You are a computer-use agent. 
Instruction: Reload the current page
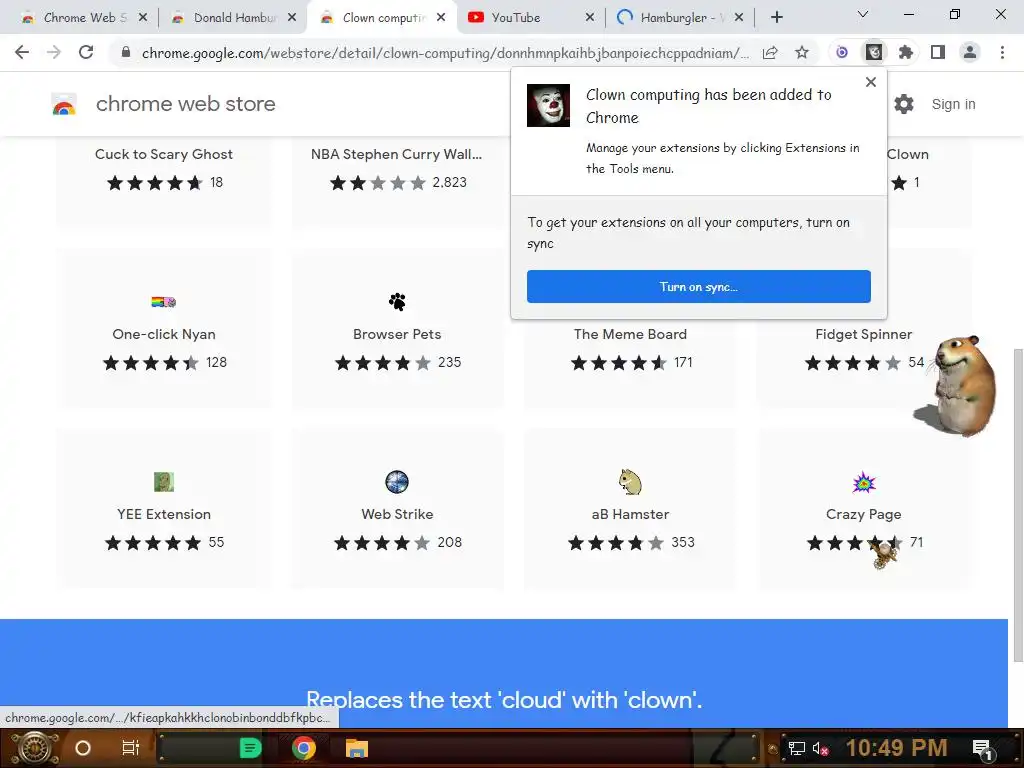(86, 52)
